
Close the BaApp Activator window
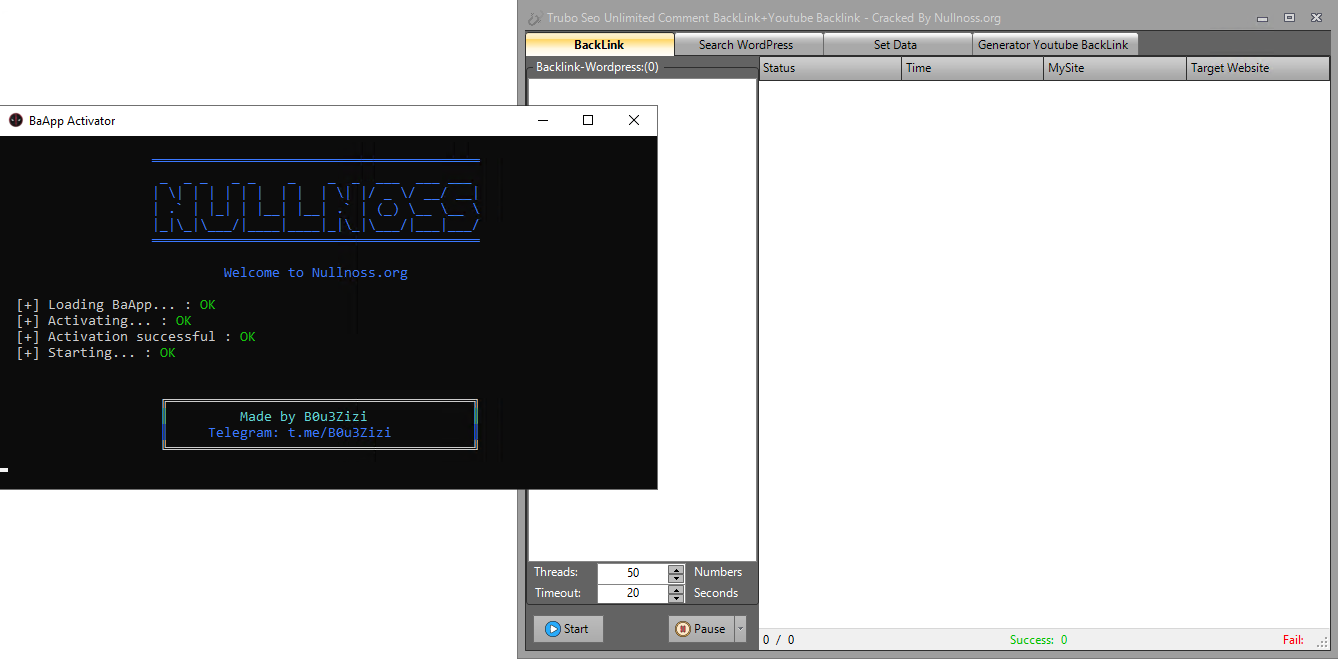[634, 120]
